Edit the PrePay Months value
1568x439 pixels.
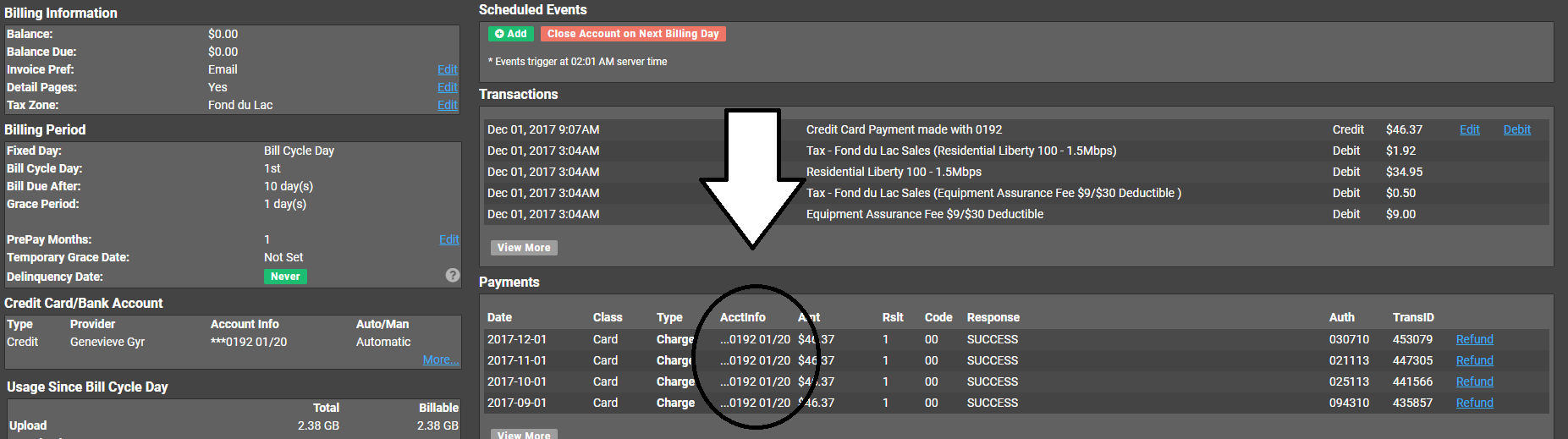click(448, 239)
